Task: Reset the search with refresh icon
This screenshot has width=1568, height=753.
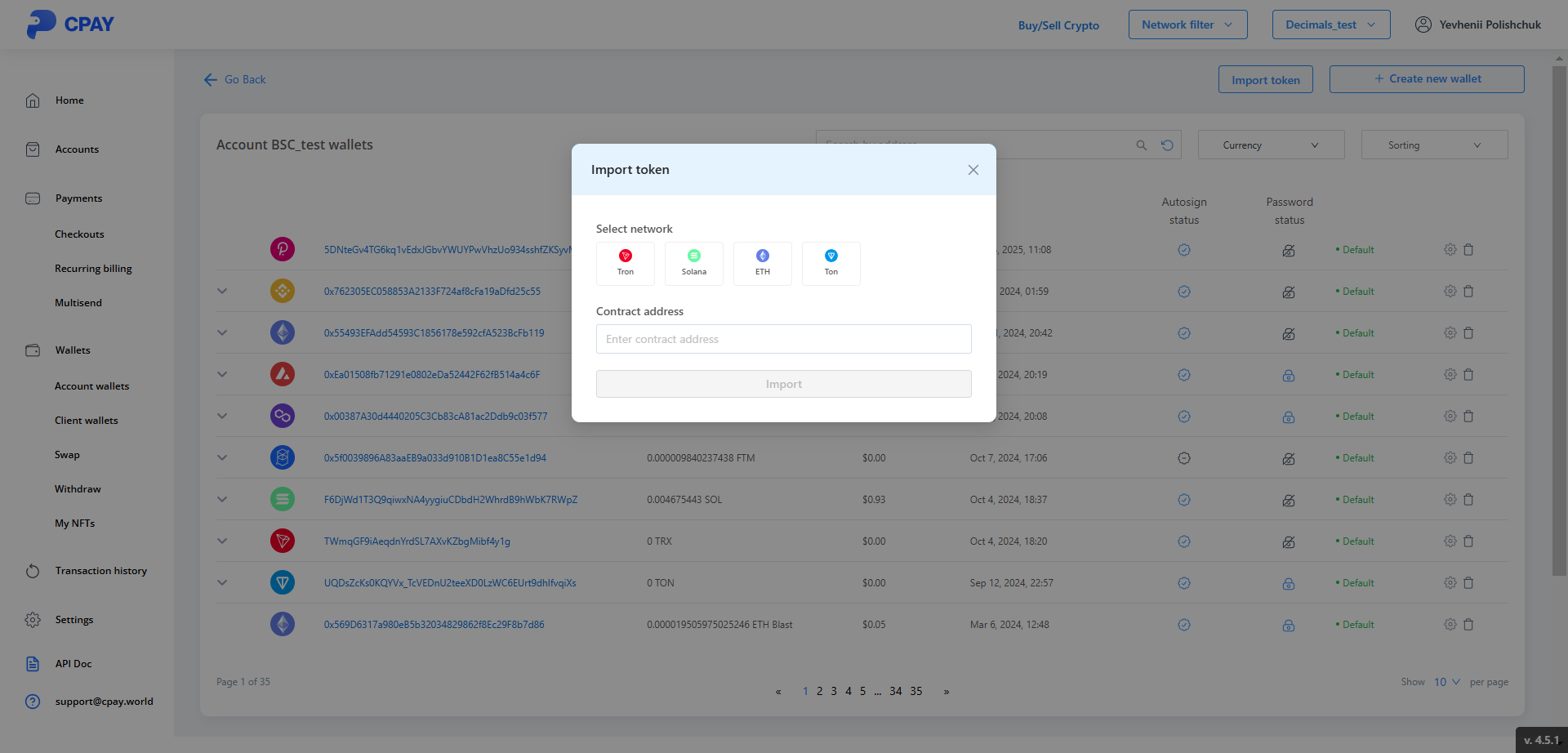Action: 1167,145
